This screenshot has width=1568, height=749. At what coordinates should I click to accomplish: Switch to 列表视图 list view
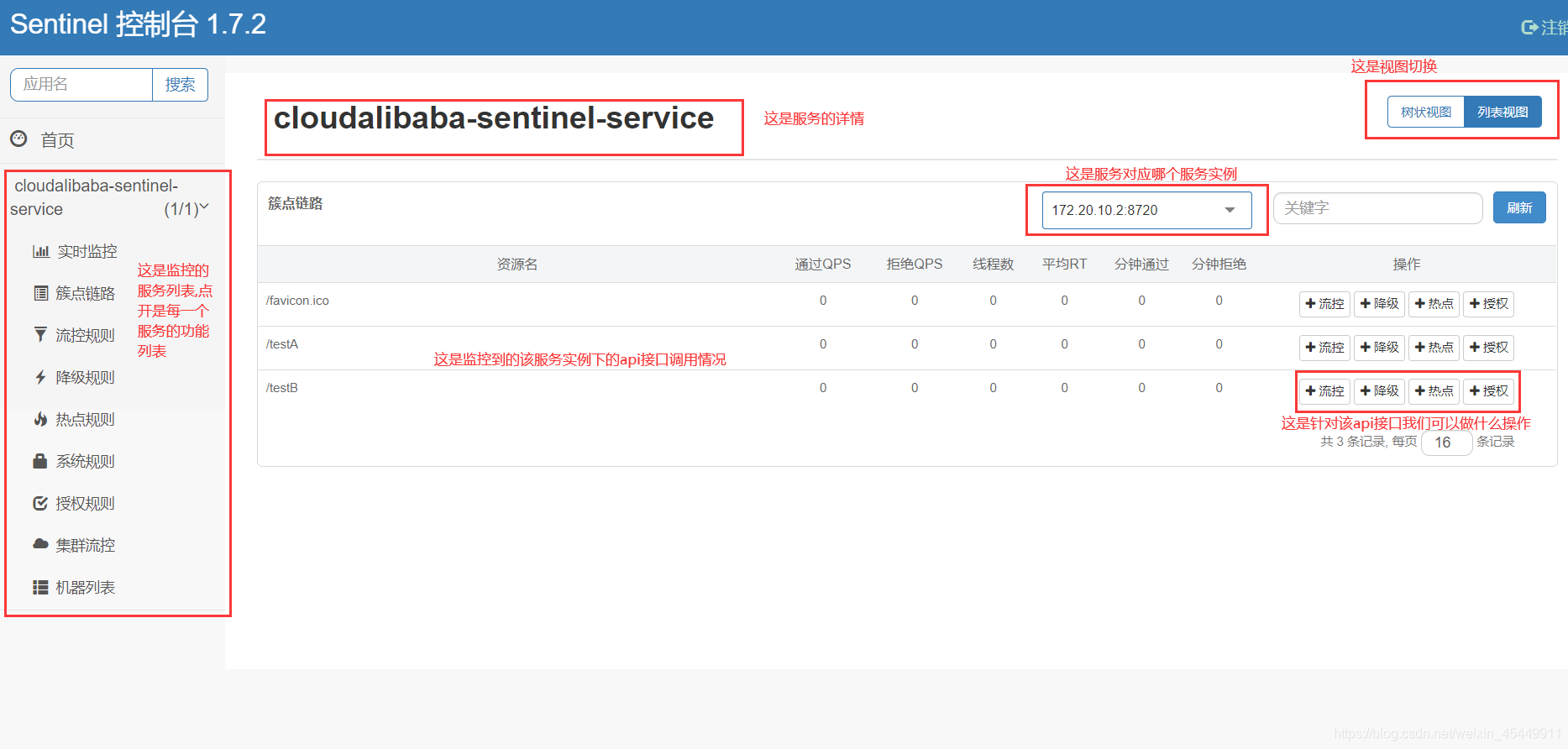coord(1502,112)
